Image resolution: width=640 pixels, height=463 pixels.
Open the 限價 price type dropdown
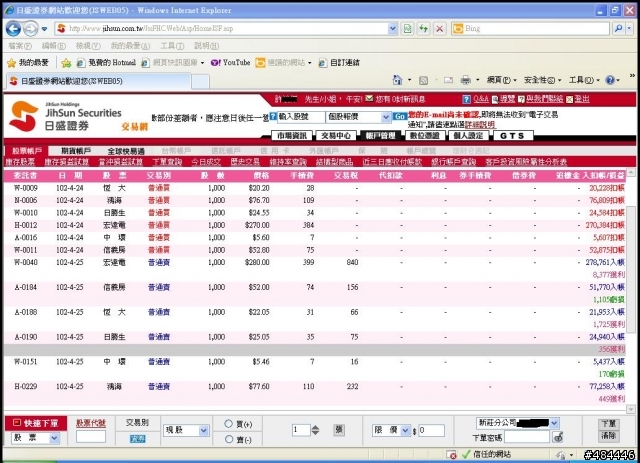[x=391, y=430]
